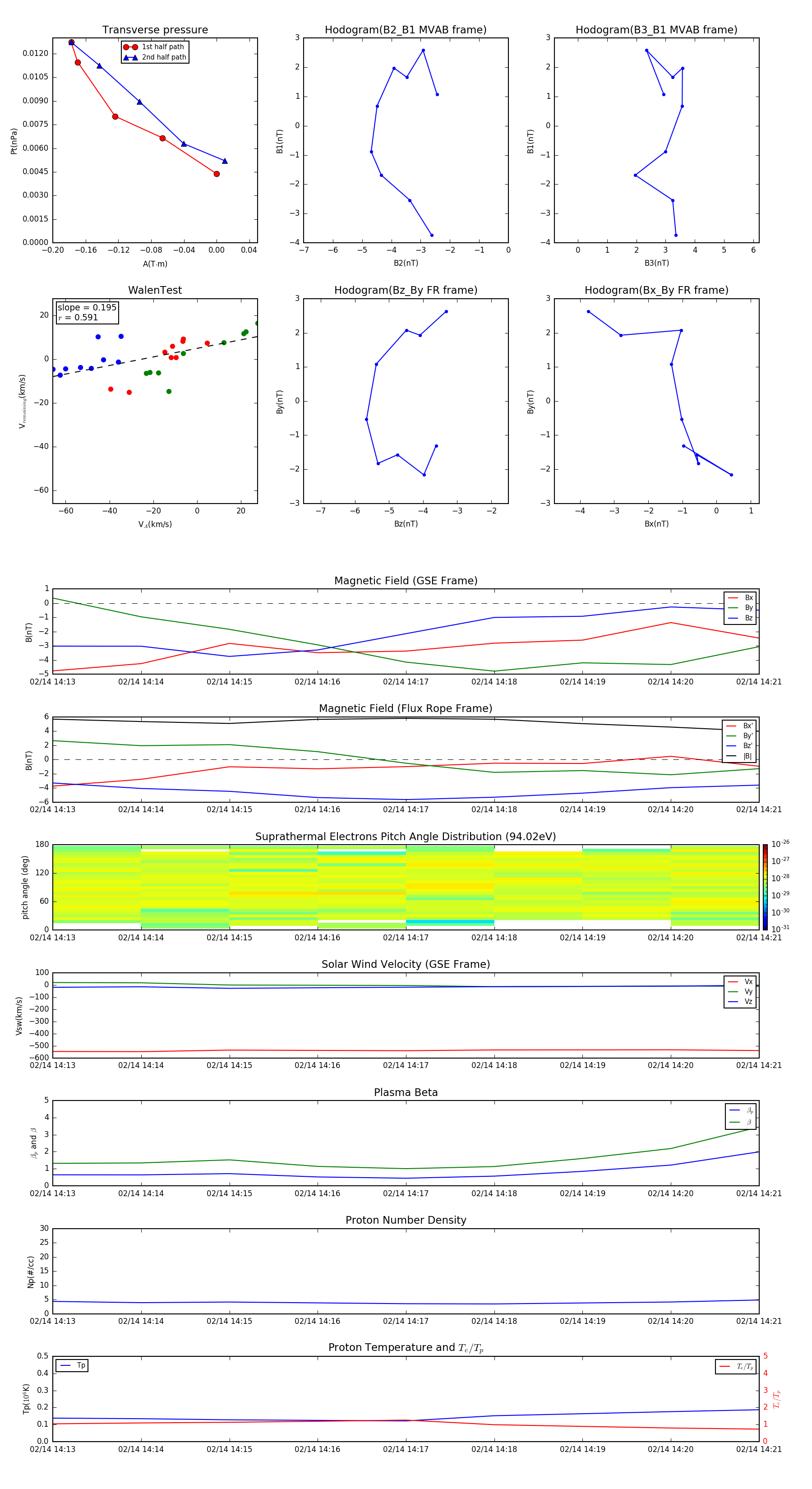
Task: Click the 'B2(nT)' x-axis label
Action: pos(406,263)
